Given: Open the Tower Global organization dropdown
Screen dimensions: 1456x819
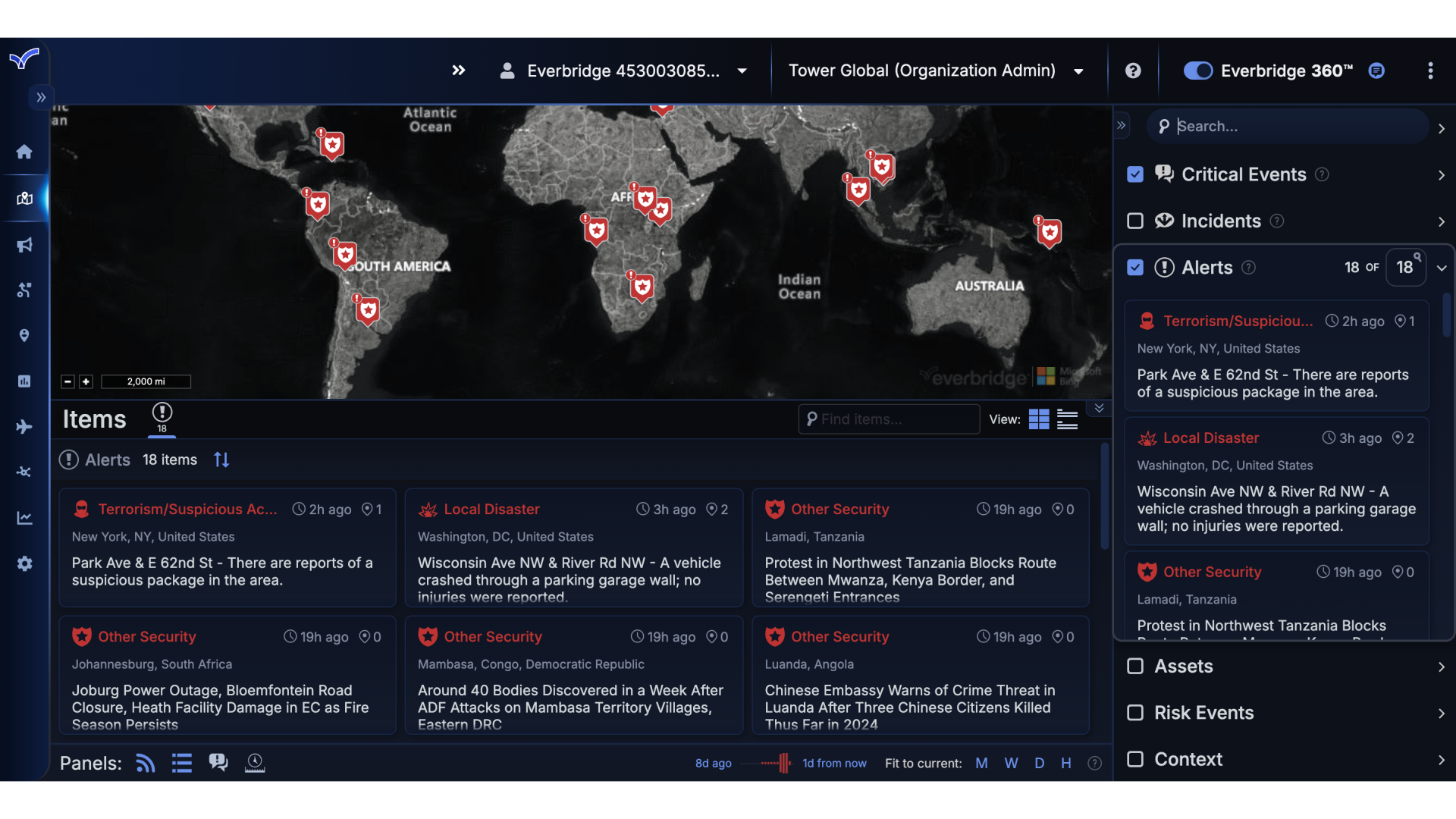Looking at the screenshot, I should pyautogui.click(x=1078, y=71).
